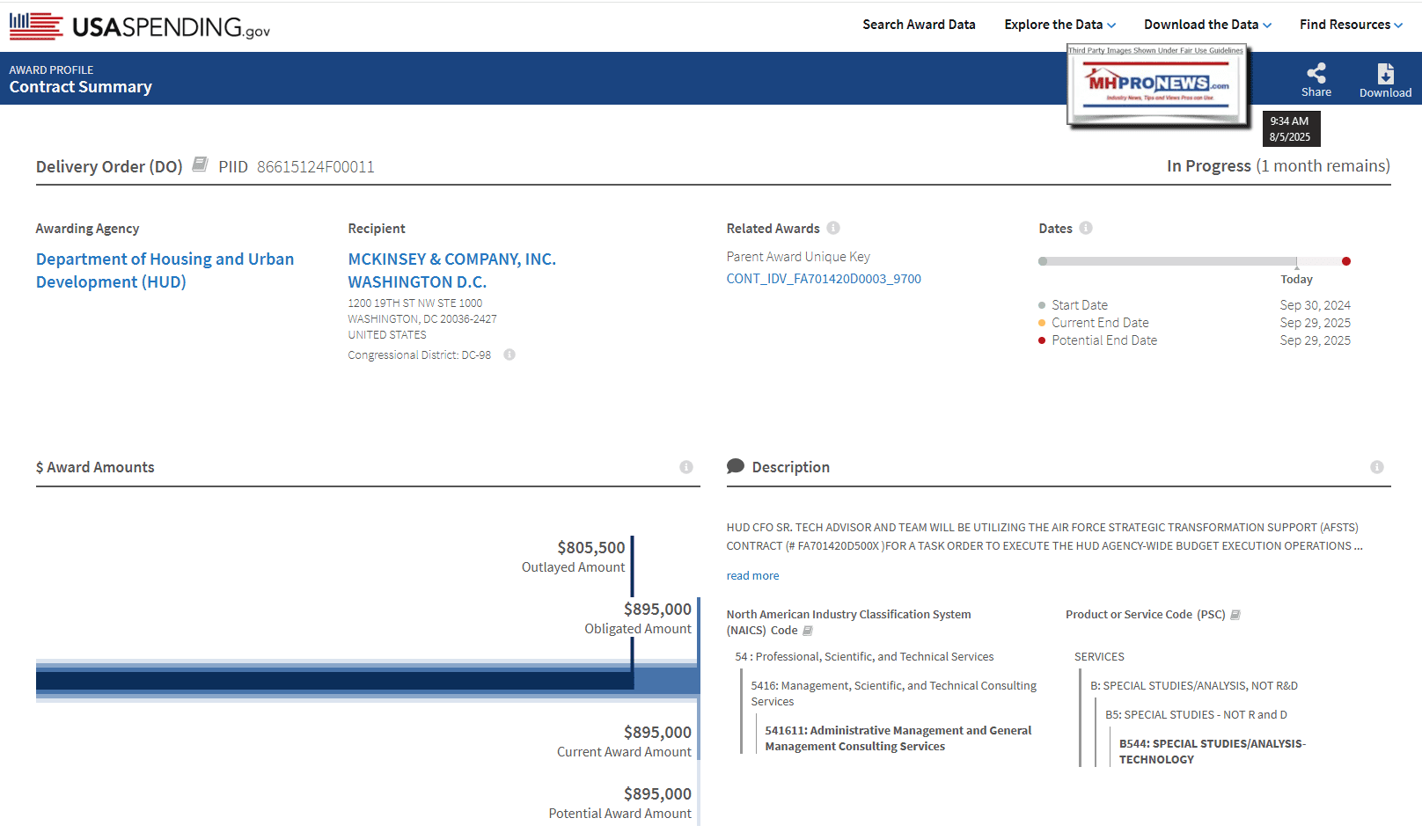Open glossary icon beside Delivery Order (DO)
Screen dimensions: 1422x840
click(x=200, y=164)
